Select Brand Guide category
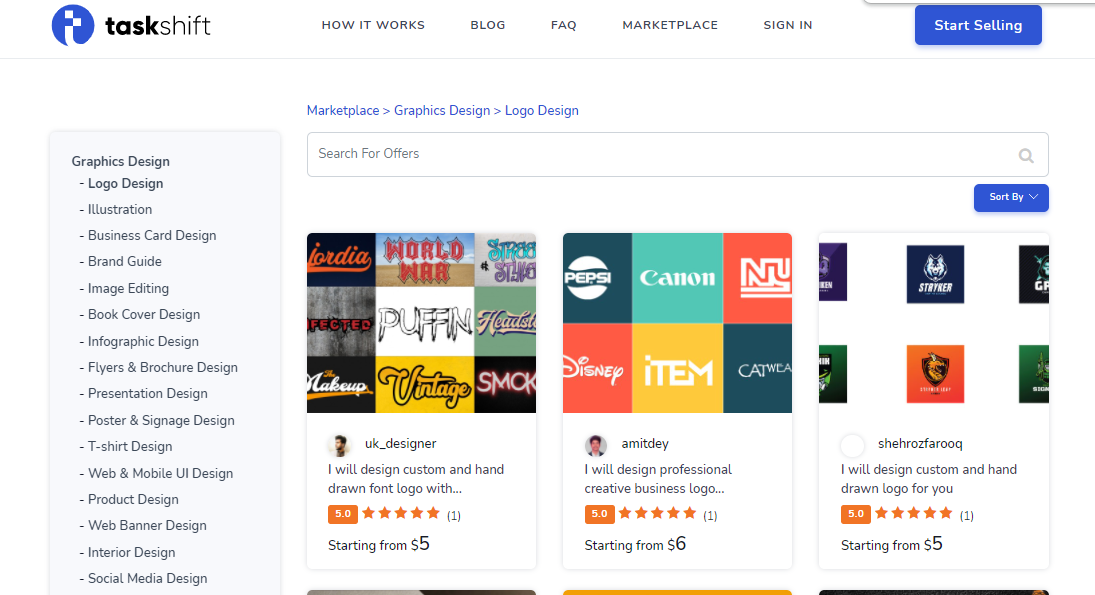Image resolution: width=1095 pixels, height=595 pixels. [x=124, y=261]
